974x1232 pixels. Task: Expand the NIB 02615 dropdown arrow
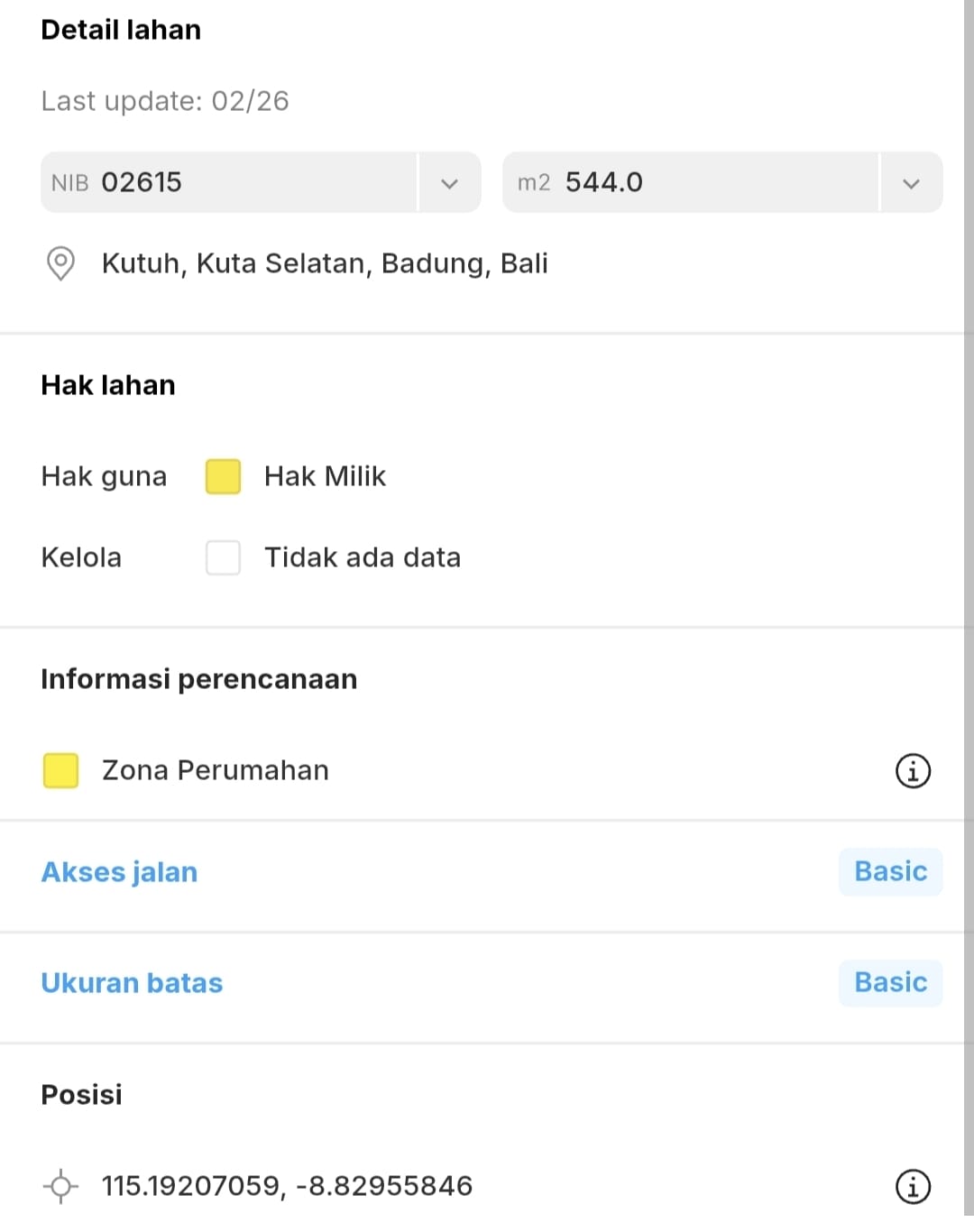449,183
